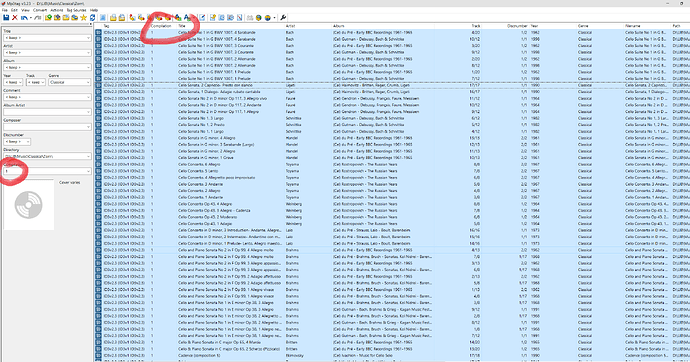The height and width of the screenshot is (362, 690).
Task: Sort by the Genre column header
Action: click(583, 26)
